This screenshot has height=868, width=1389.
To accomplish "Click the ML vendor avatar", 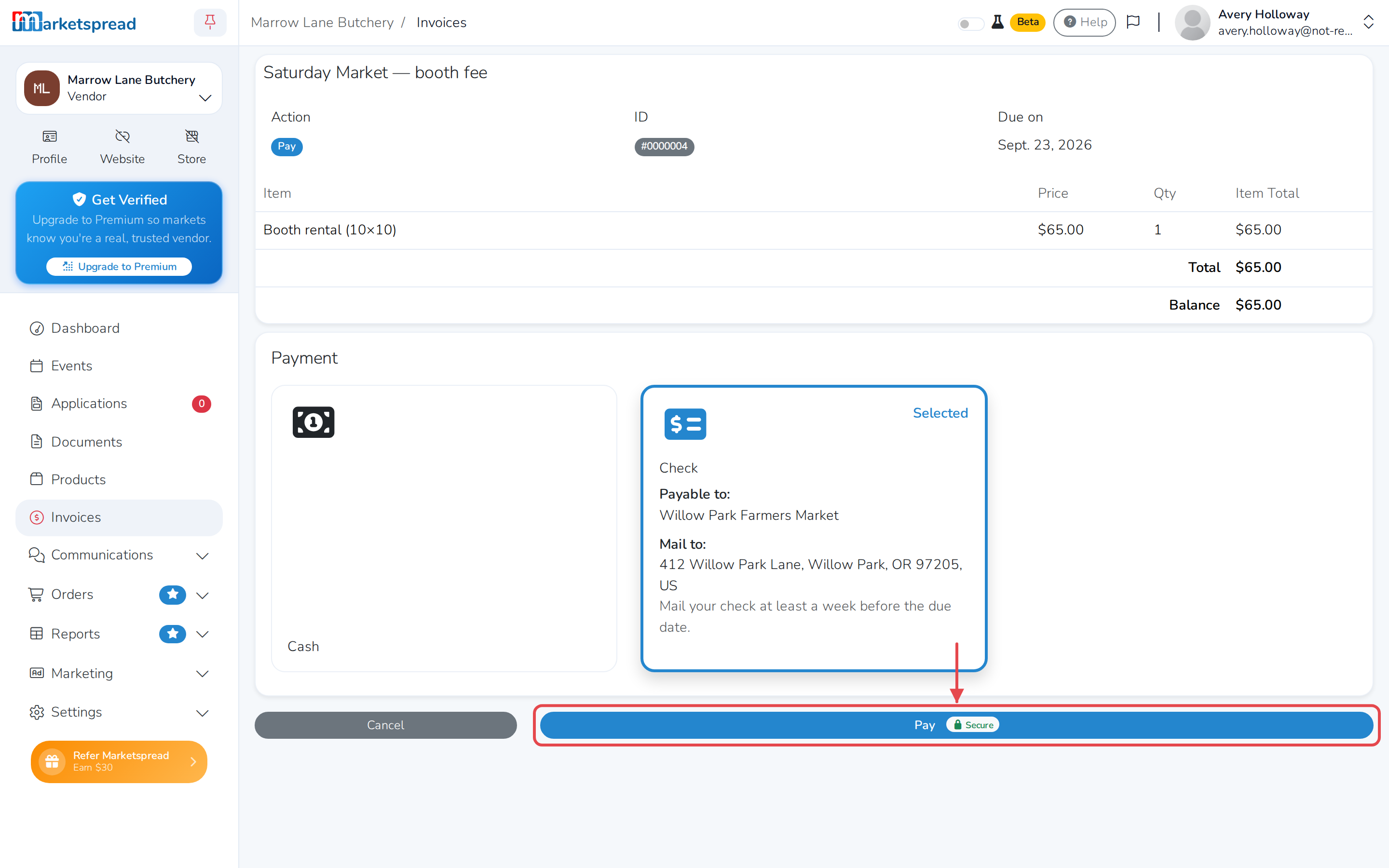I will click(41, 88).
